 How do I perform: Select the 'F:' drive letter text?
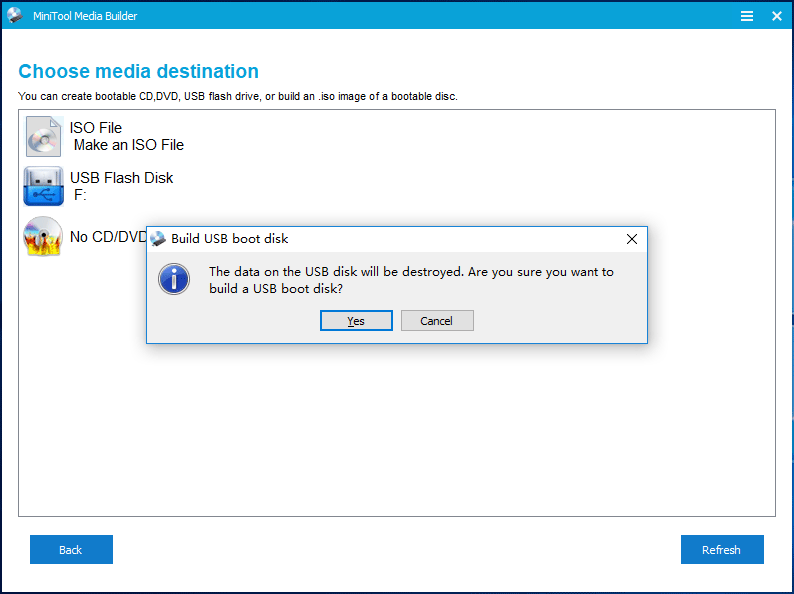[x=80, y=195]
